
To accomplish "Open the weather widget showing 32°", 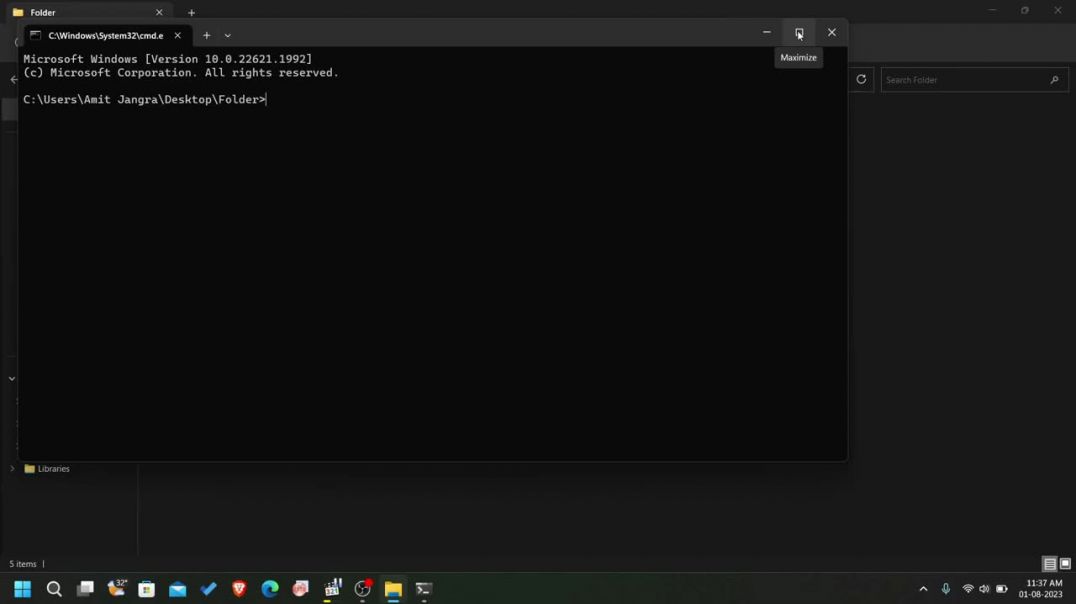I will 117,588.
